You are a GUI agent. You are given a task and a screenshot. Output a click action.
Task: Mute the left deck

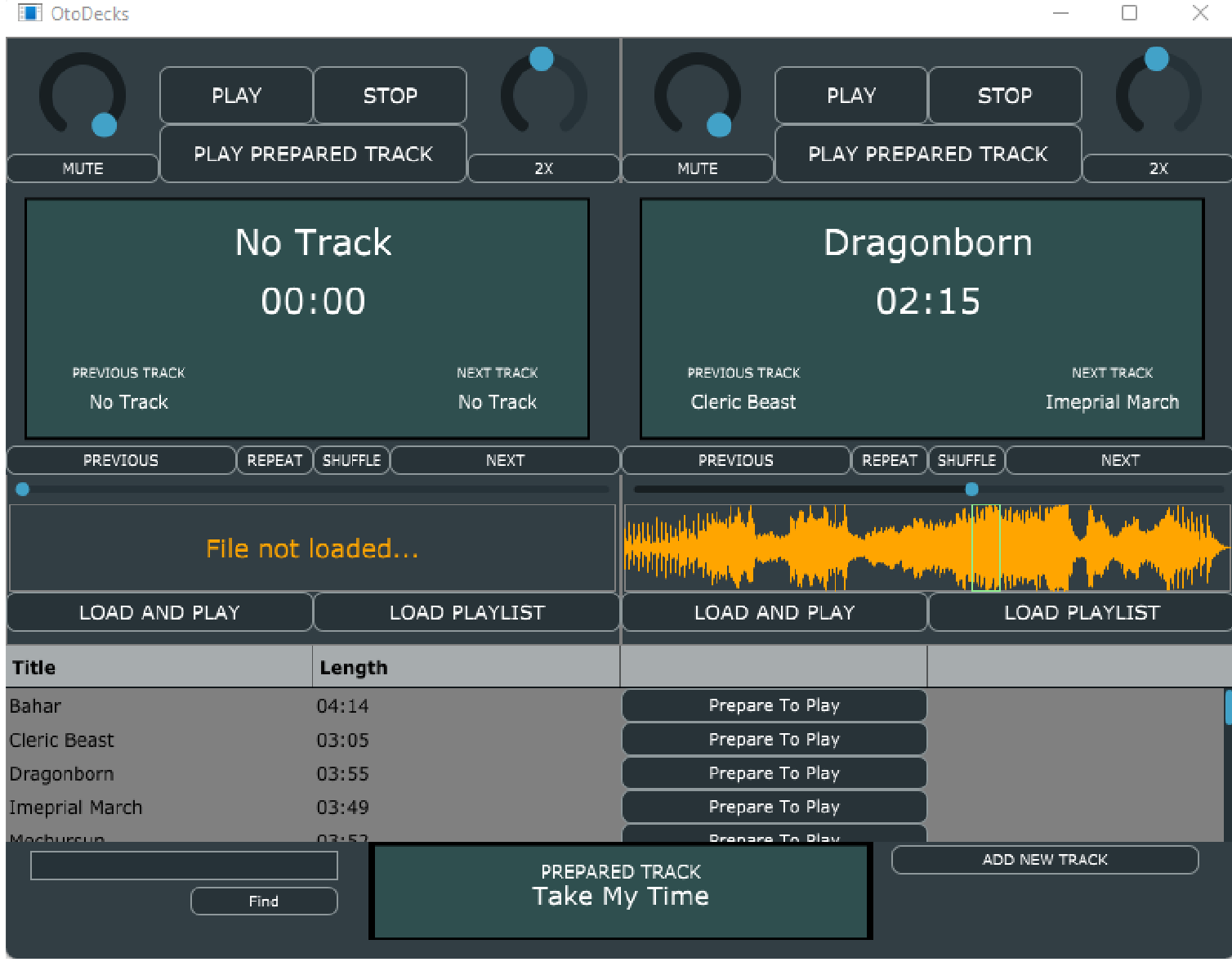coord(82,168)
